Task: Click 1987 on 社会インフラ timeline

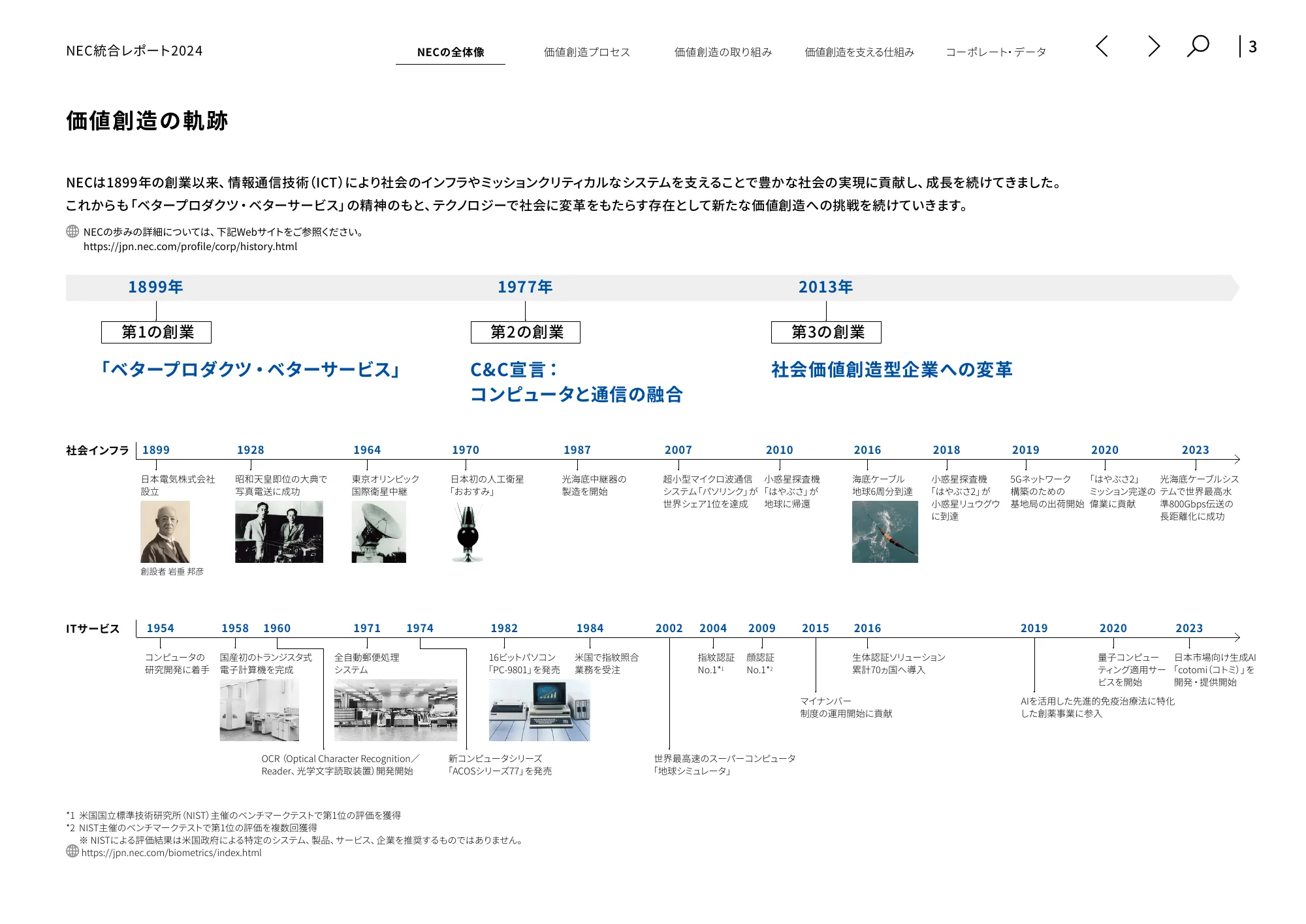Action: coord(577,450)
